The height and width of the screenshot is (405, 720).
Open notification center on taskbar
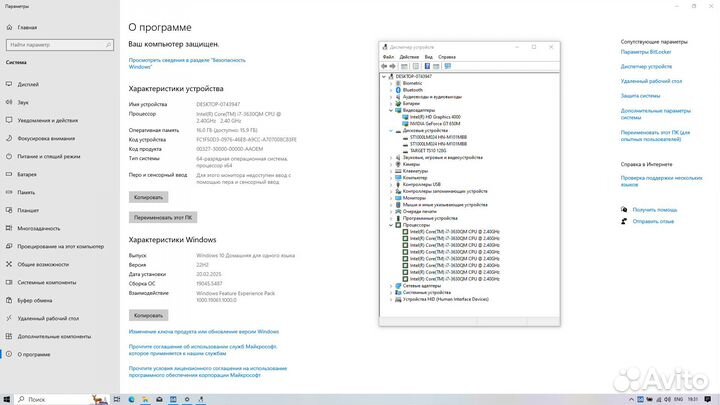pyautogui.click(x=708, y=399)
